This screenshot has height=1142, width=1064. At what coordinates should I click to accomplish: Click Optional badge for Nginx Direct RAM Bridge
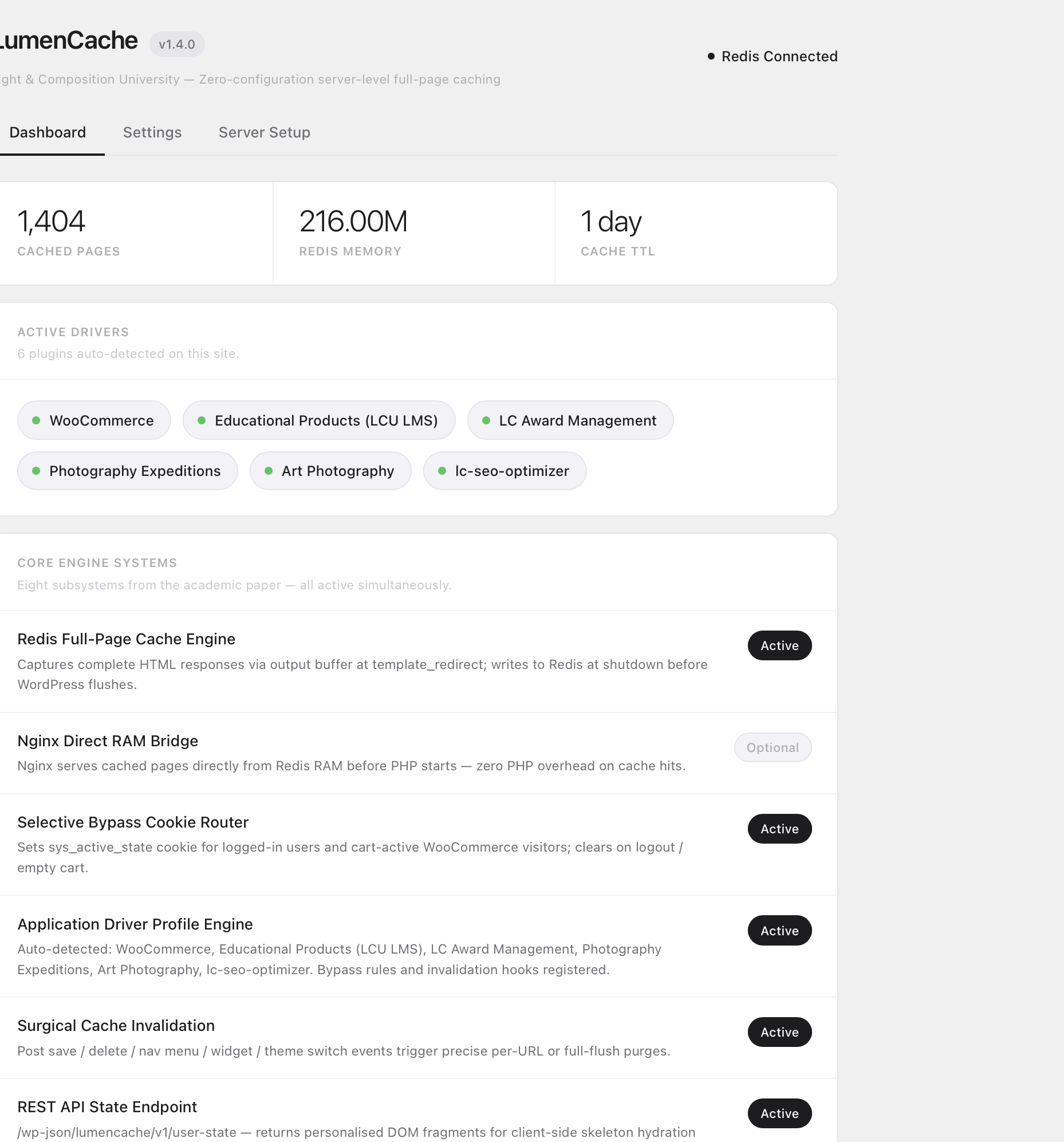pyautogui.click(x=773, y=747)
